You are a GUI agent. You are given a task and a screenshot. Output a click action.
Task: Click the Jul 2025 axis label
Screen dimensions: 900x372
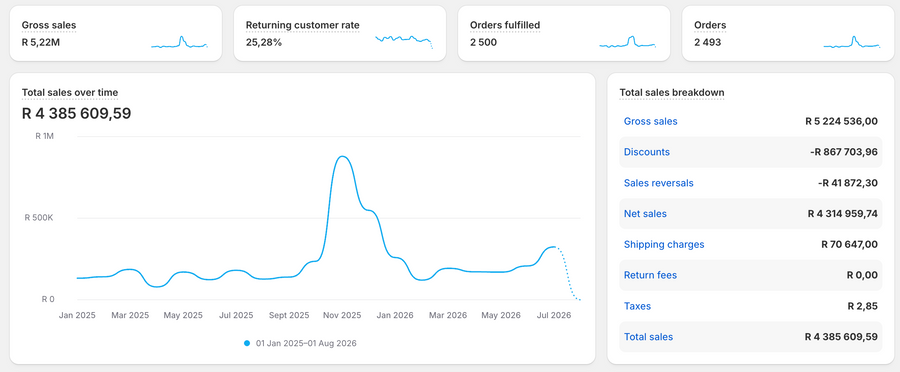coord(236,315)
